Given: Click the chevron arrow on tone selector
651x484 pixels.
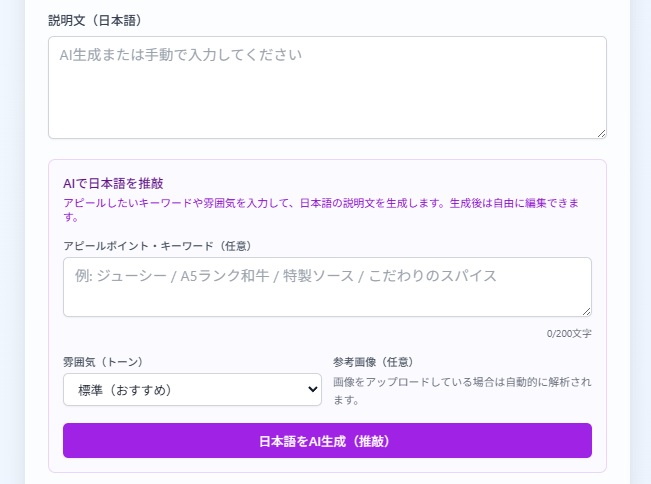Looking at the screenshot, I should coord(312,390).
